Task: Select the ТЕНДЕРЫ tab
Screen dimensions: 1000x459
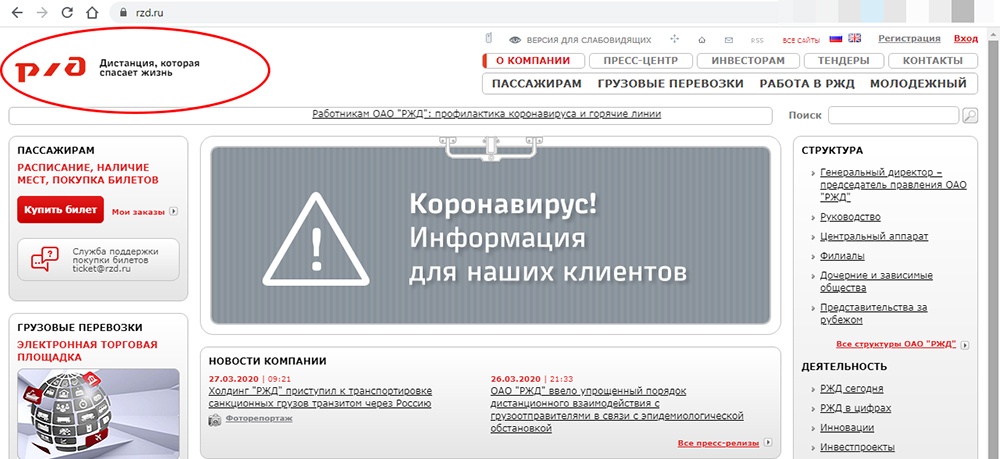Action: tap(844, 61)
